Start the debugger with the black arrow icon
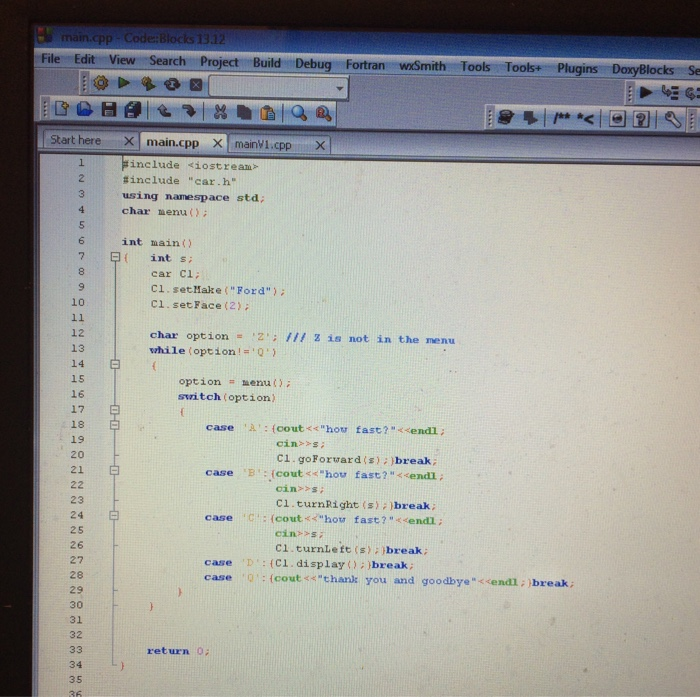 pos(646,92)
